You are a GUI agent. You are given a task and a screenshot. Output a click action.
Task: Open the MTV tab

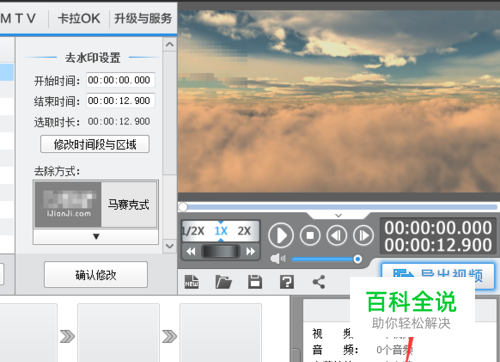[18, 19]
